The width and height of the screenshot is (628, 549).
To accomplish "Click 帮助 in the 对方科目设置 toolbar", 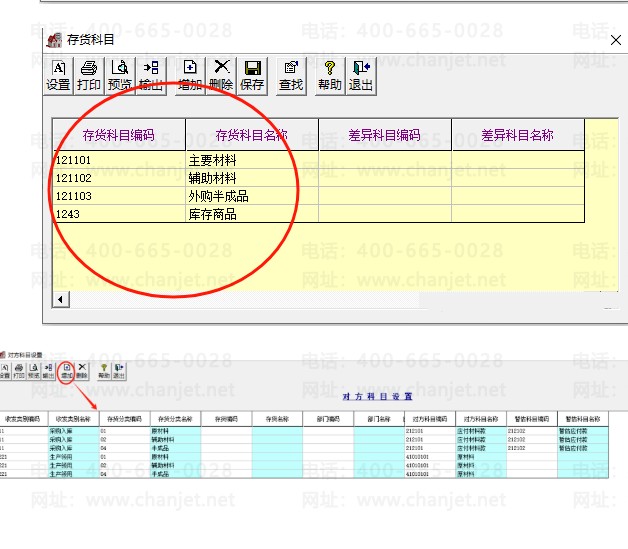I will click(x=104, y=371).
